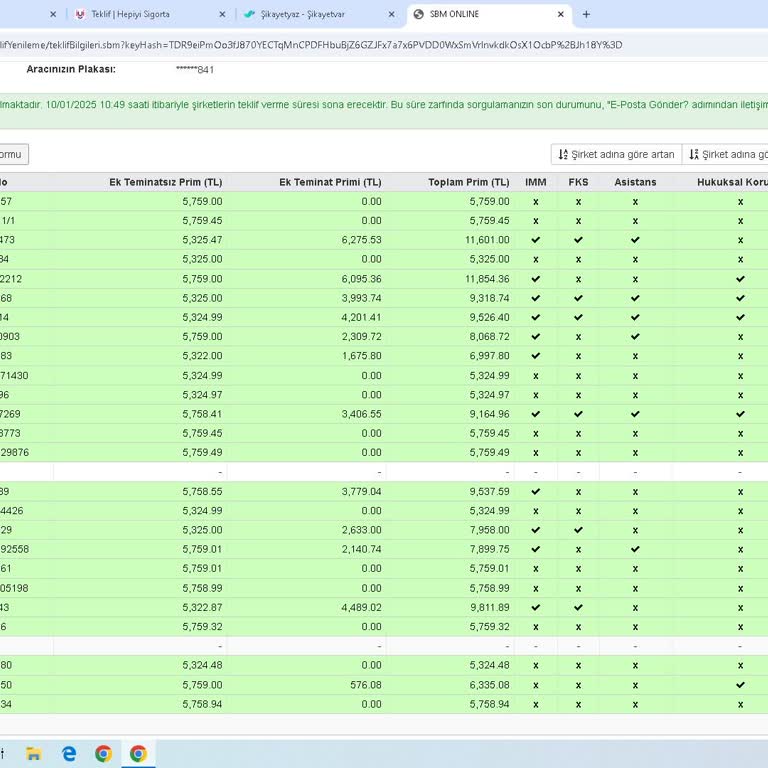The width and height of the screenshot is (768, 768).
Task: Click the Toplam Prim value 11,601.00
Action: (487, 240)
